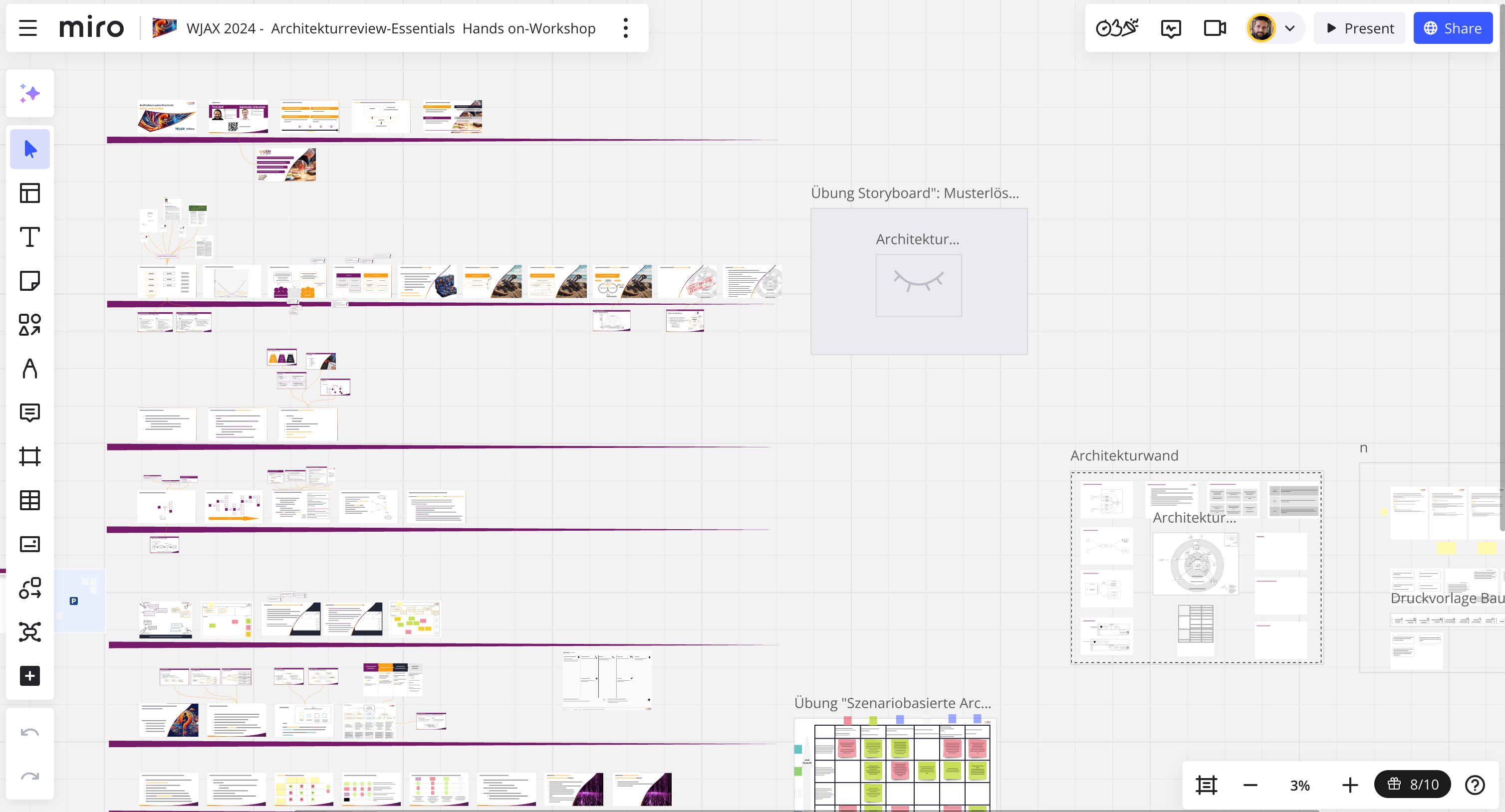The height and width of the screenshot is (812, 1505).
Task: Click the 3% zoom level indicator
Action: [x=1299, y=785]
